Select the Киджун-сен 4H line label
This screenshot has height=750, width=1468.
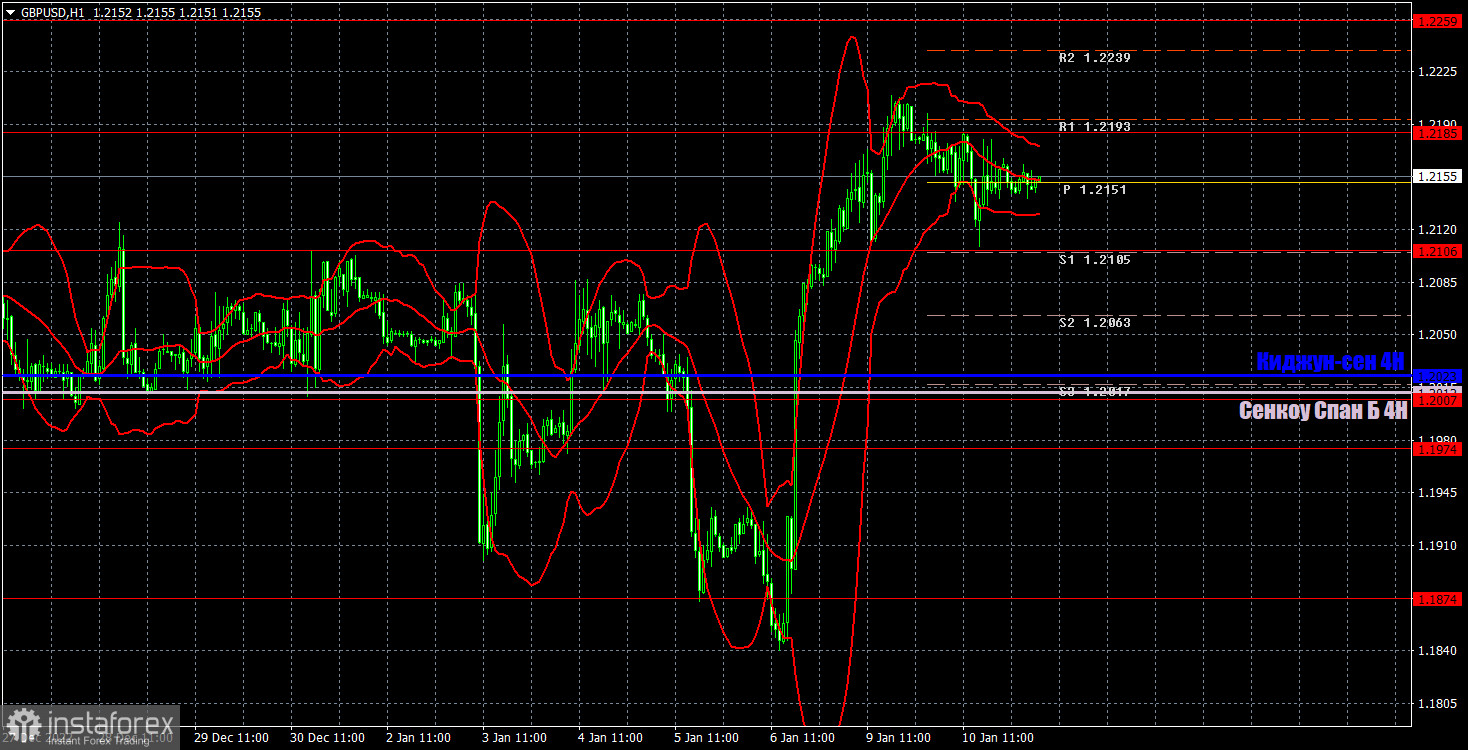click(1330, 361)
